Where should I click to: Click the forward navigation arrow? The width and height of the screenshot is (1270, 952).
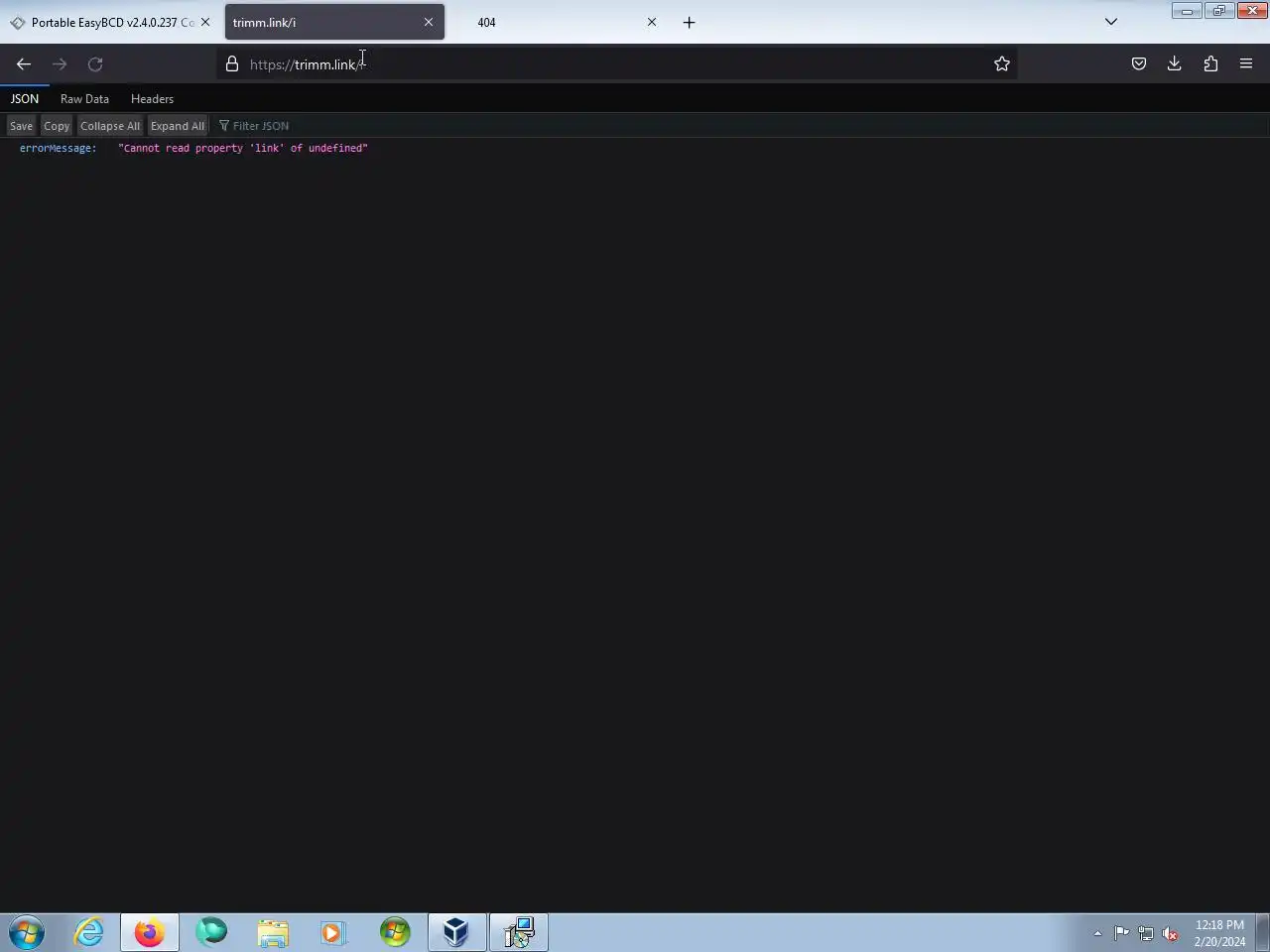60,63
